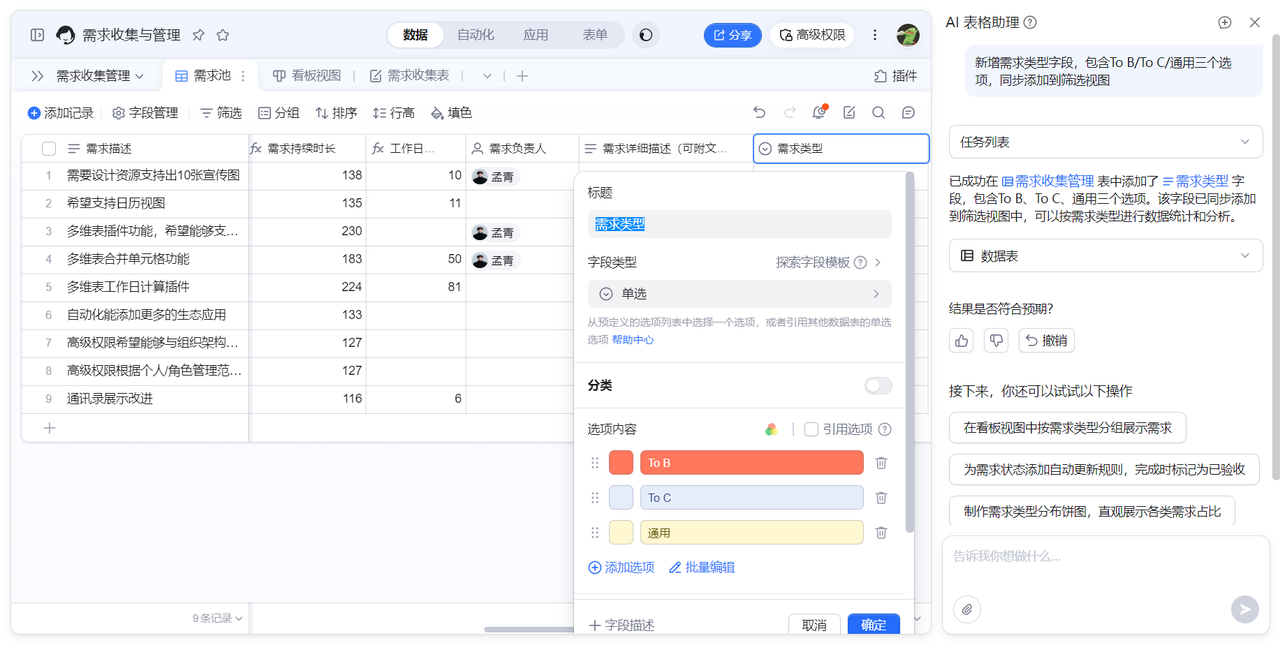Click the thumbs up feedback icon

click(962, 341)
